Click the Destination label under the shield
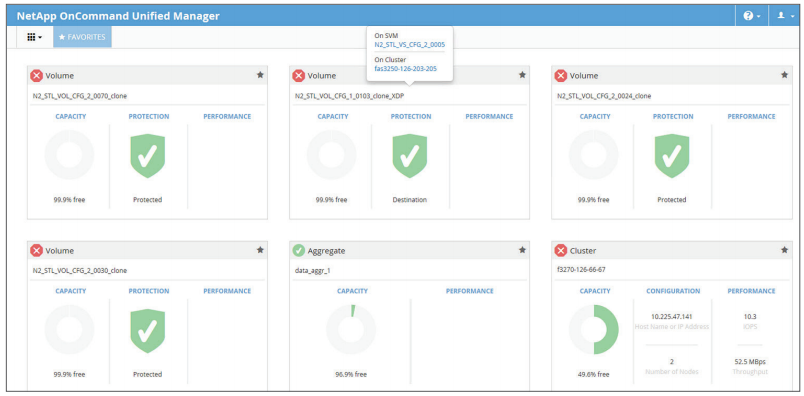This screenshot has width=804, height=396. tap(410, 200)
